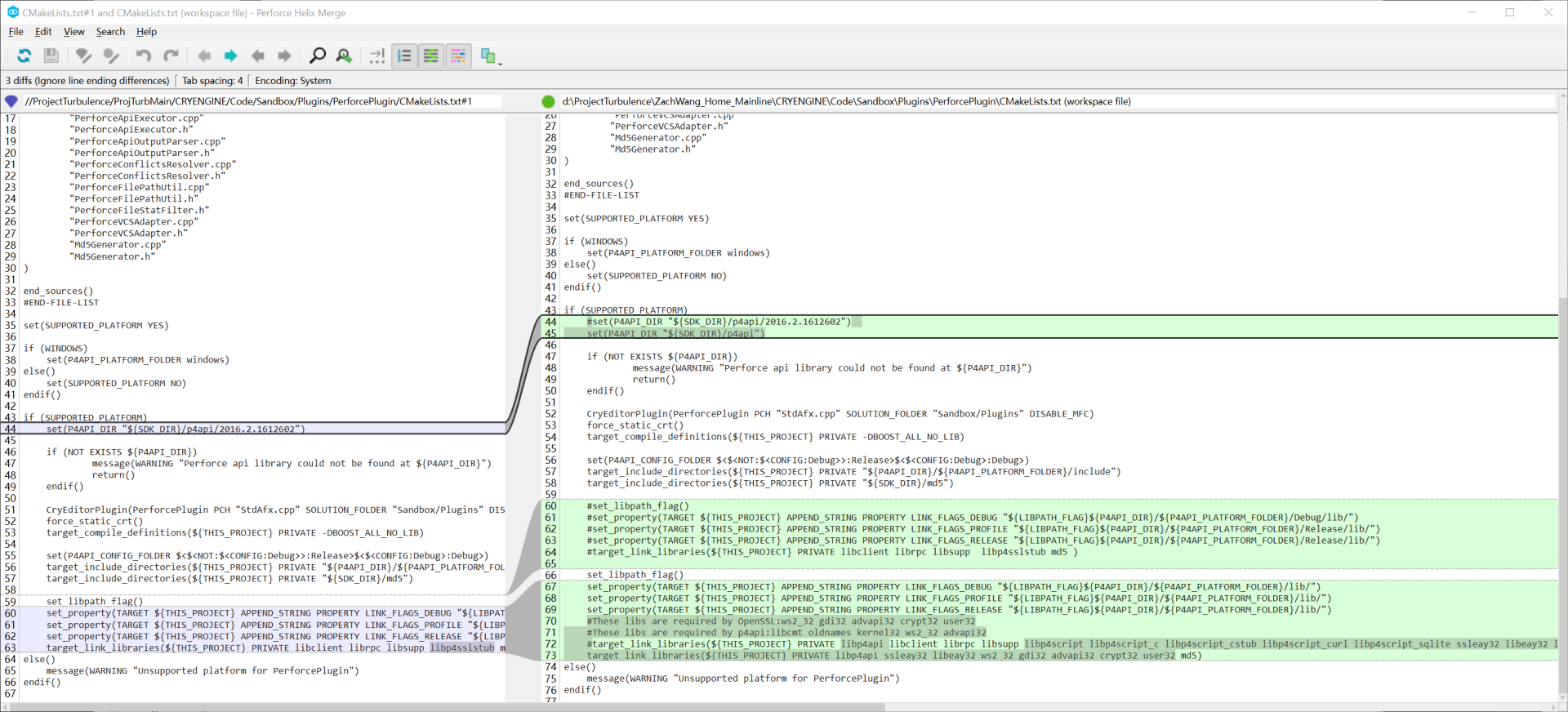This screenshot has width=1568, height=712.
Task: Open the Help menu
Action: (x=146, y=32)
